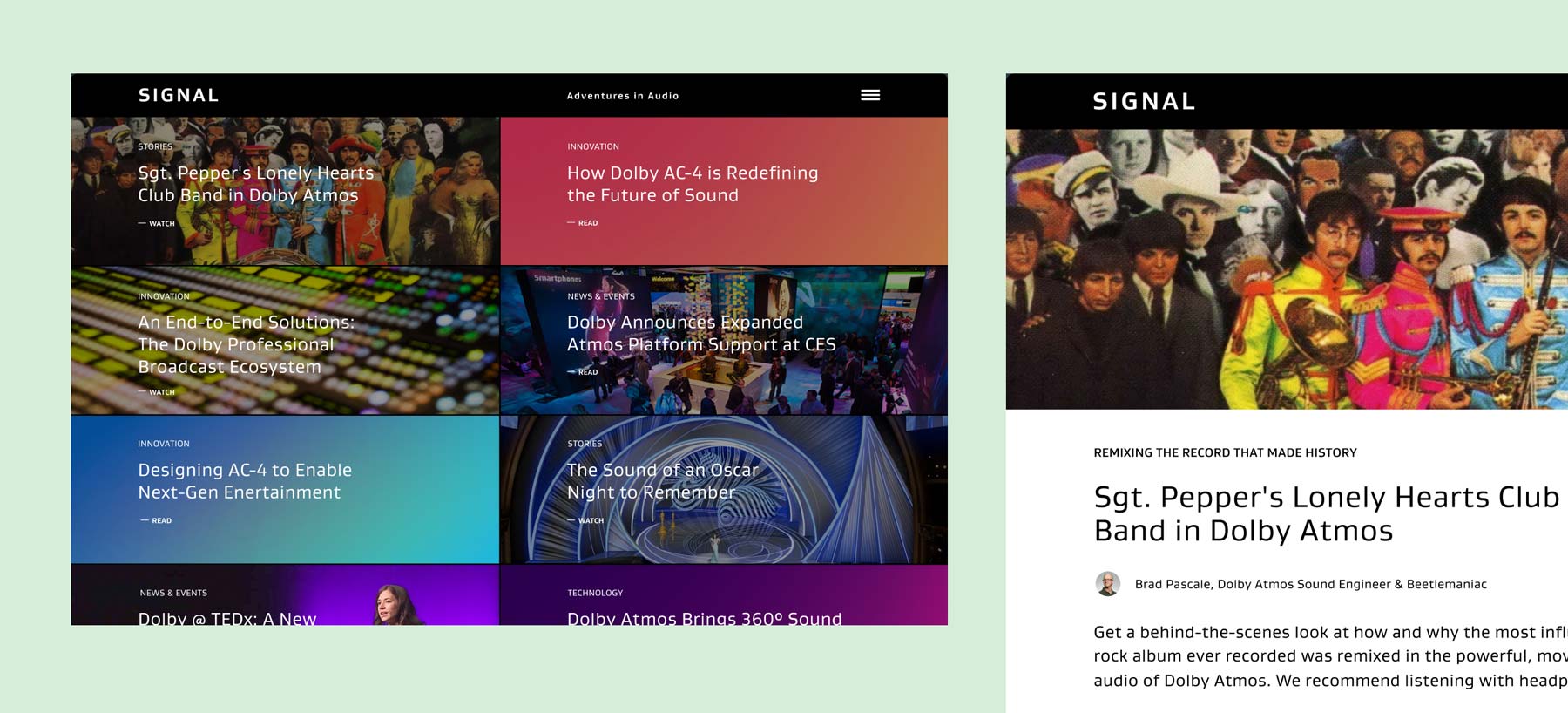Open Sgt. Pepper's Lonely Hearts tile title
Image resolution: width=1568 pixels, height=713 pixels.
[256, 184]
